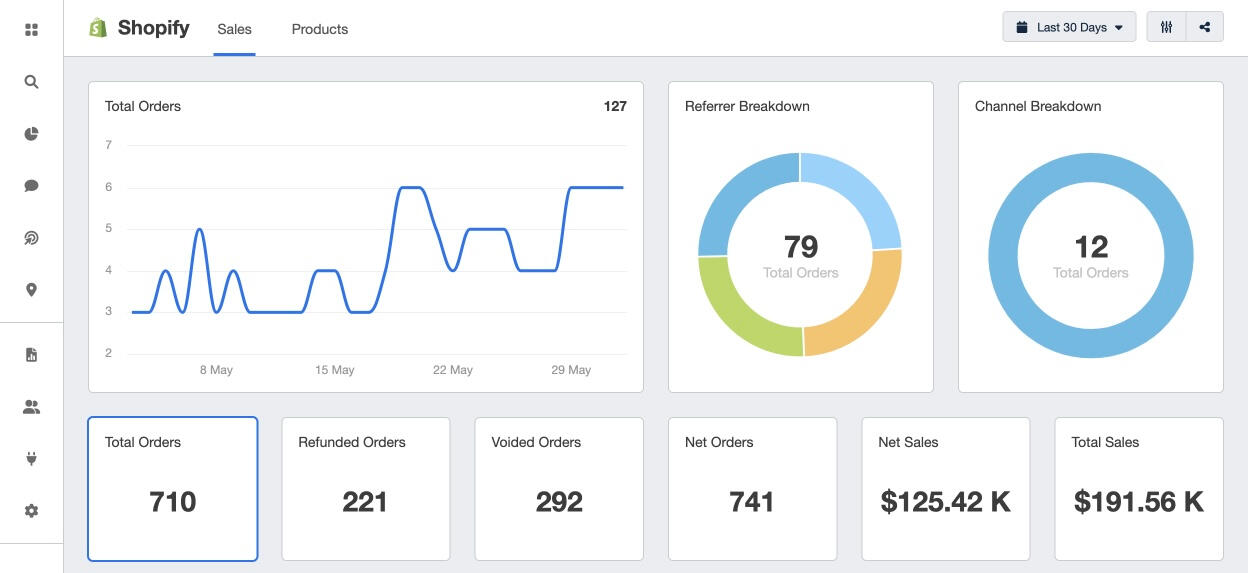This screenshot has width=1248, height=573.
Task: Click the Net Sales metric card
Action: [x=945, y=489]
